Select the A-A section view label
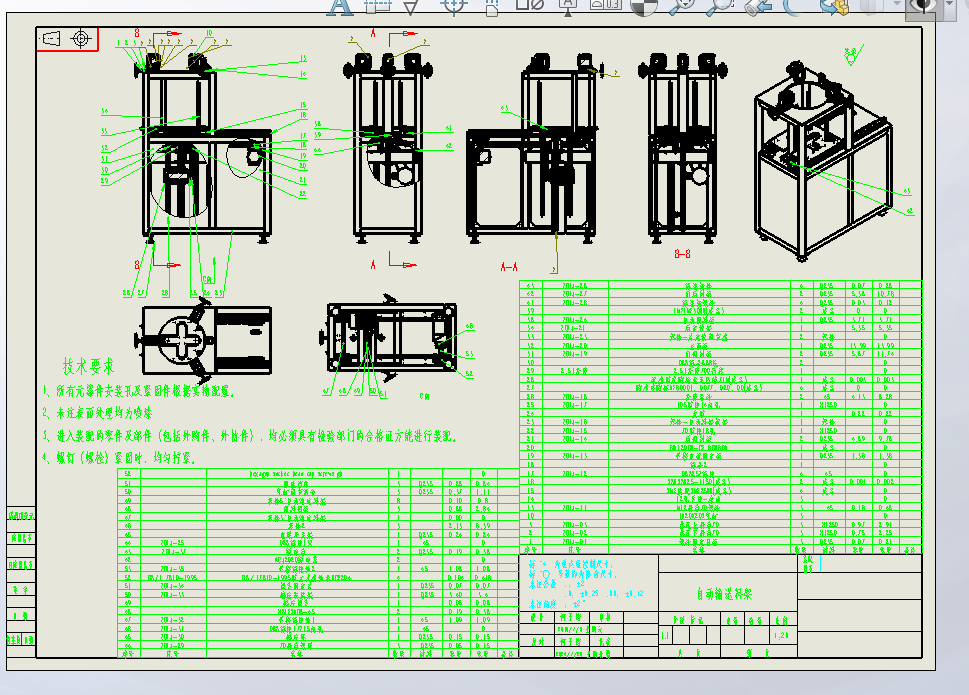The height and width of the screenshot is (695, 969). click(509, 267)
